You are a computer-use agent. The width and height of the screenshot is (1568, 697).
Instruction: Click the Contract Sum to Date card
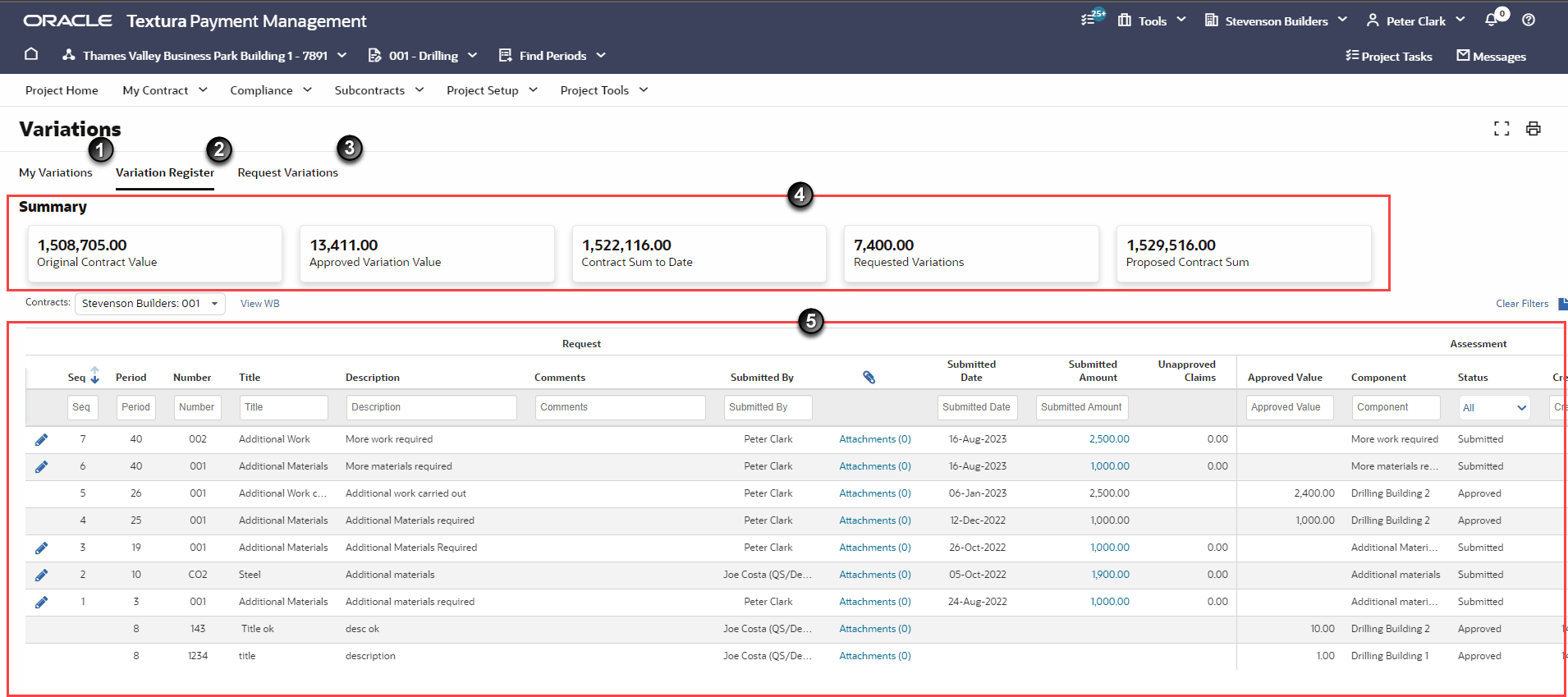click(x=699, y=254)
